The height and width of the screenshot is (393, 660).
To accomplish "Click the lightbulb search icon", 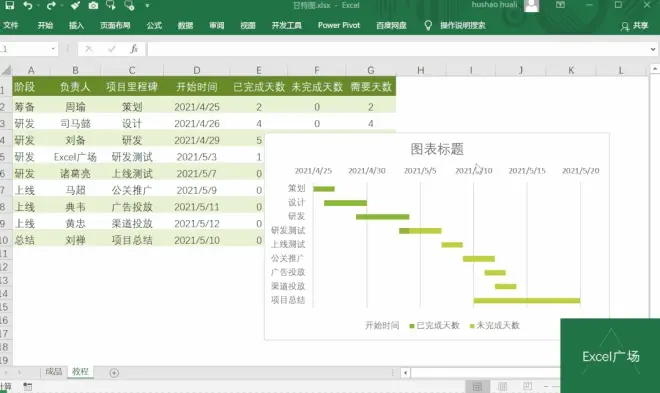I will (428, 26).
